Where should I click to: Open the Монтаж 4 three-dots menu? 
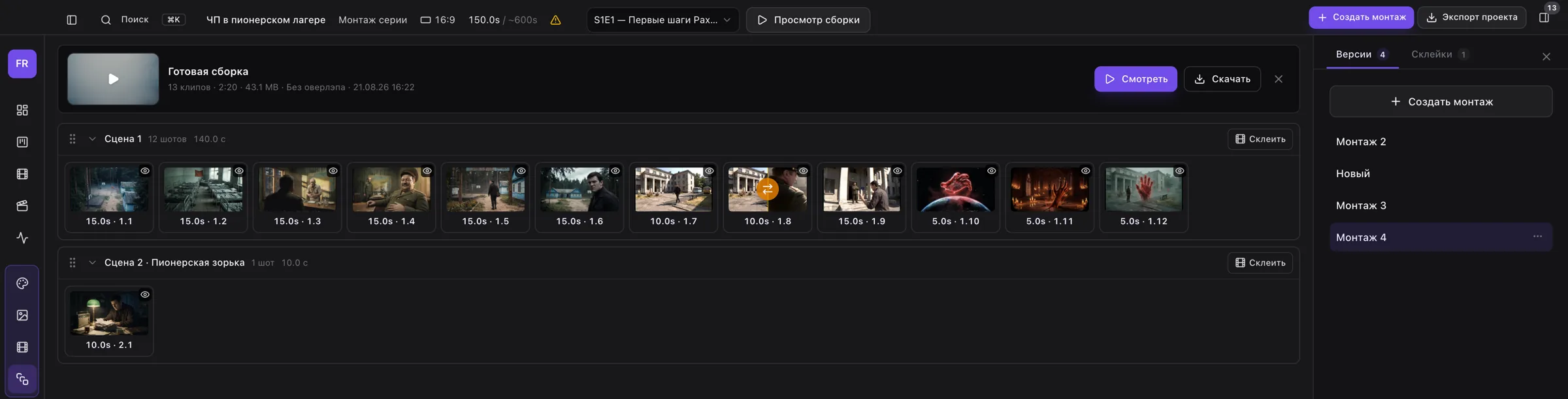(x=1537, y=237)
